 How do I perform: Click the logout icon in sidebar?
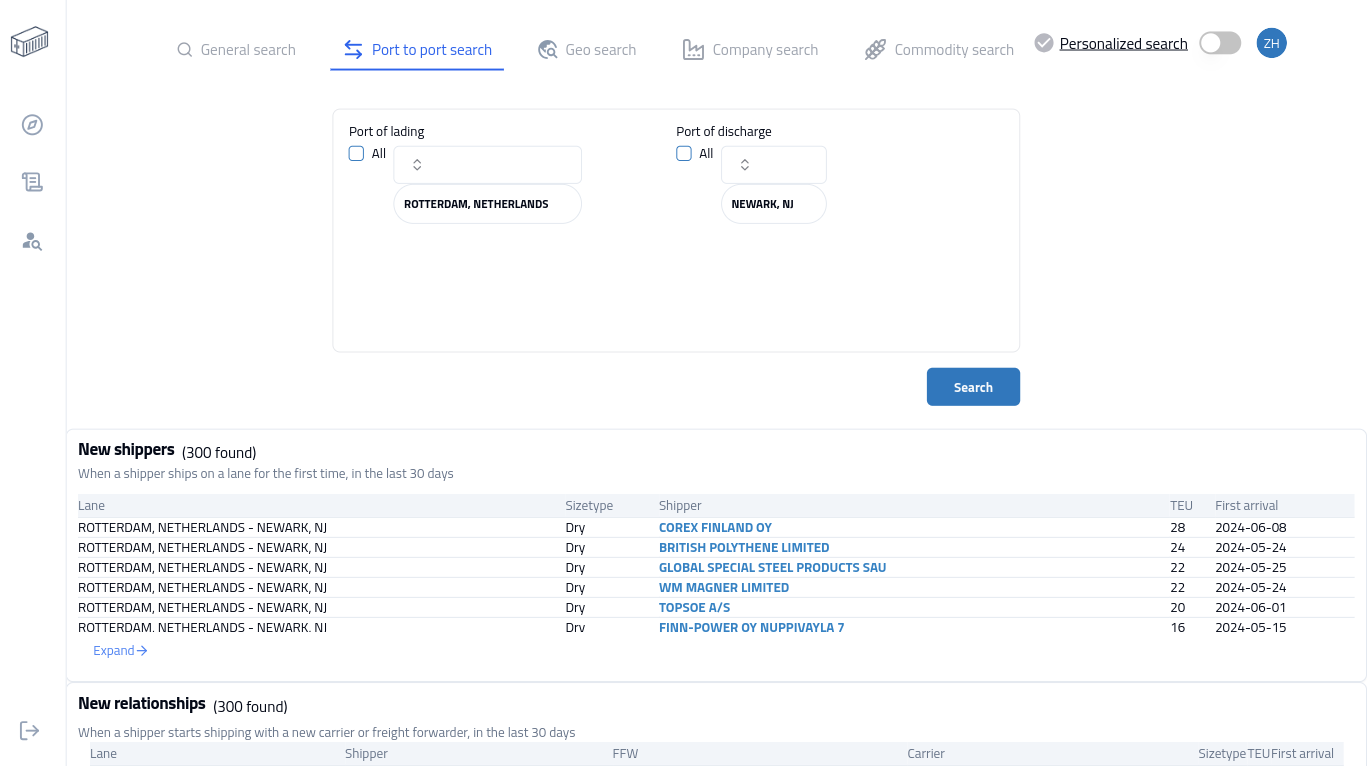(30, 731)
